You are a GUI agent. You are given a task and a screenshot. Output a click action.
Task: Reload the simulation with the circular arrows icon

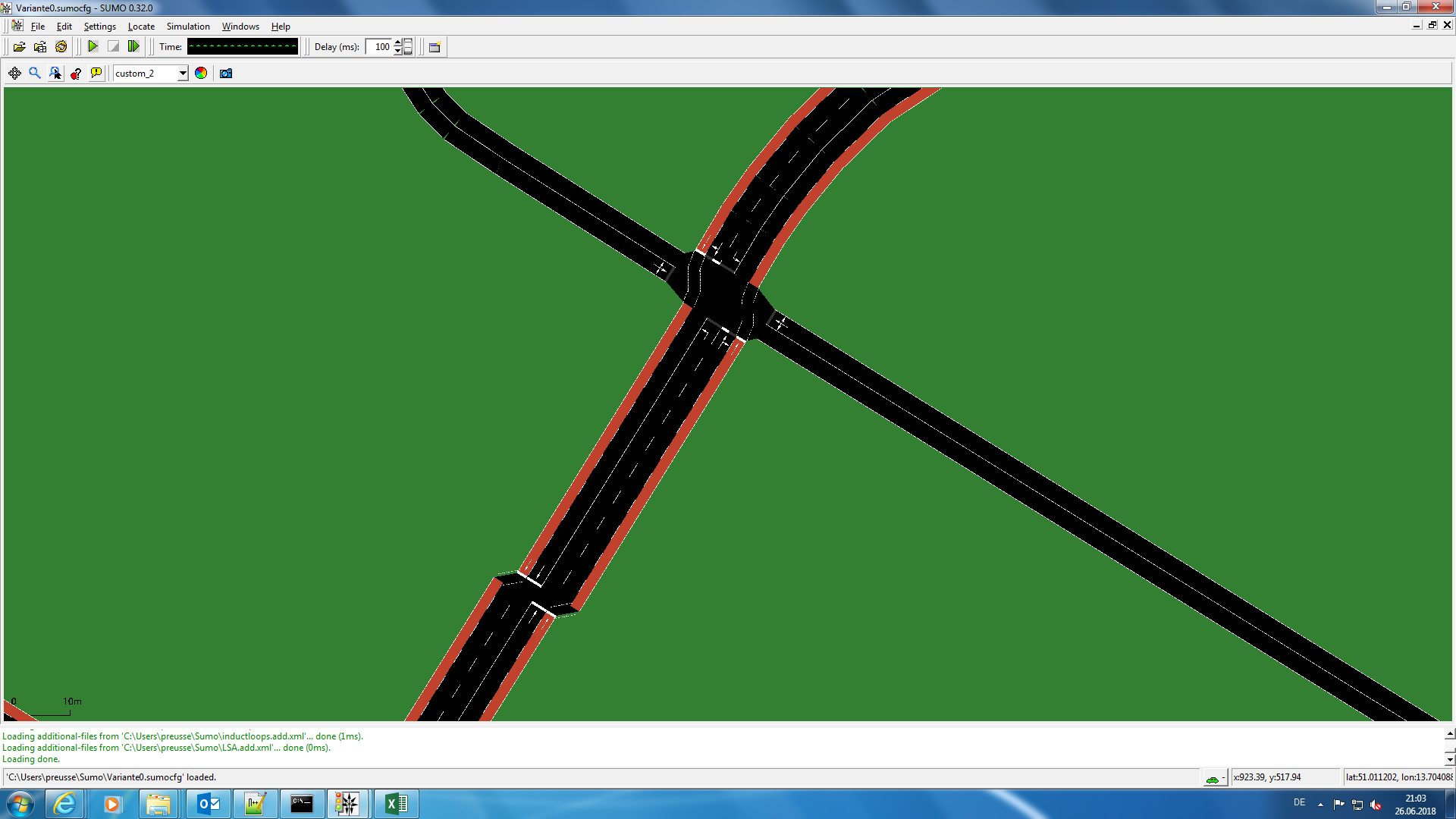click(61, 47)
